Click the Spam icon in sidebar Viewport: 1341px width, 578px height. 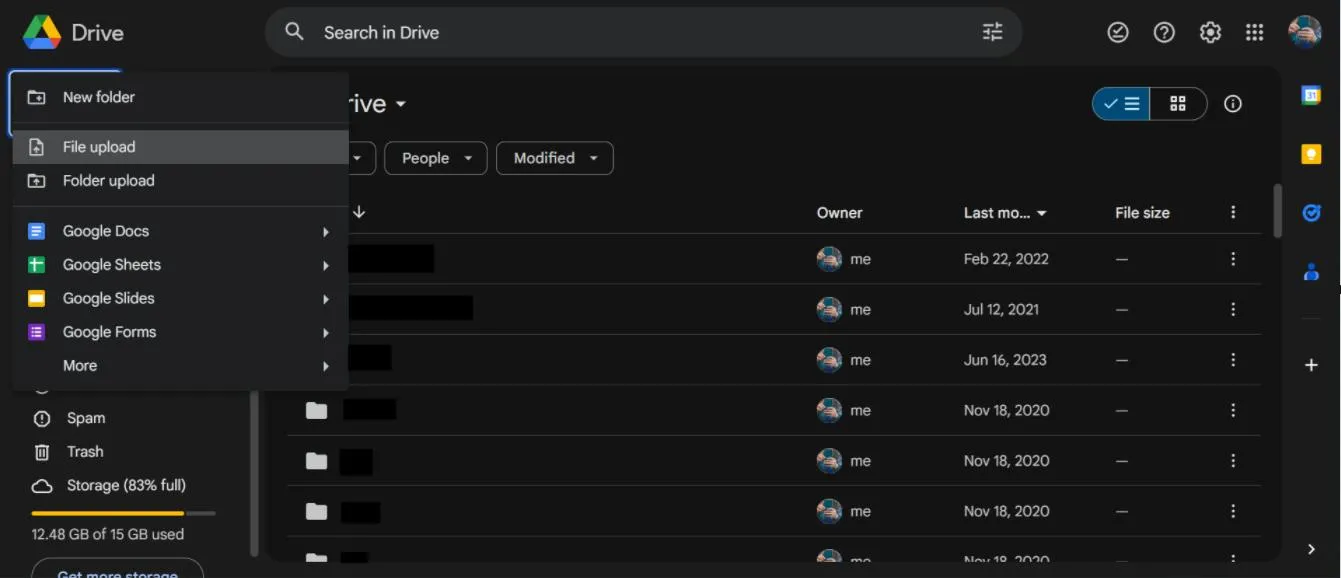click(42, 419)
